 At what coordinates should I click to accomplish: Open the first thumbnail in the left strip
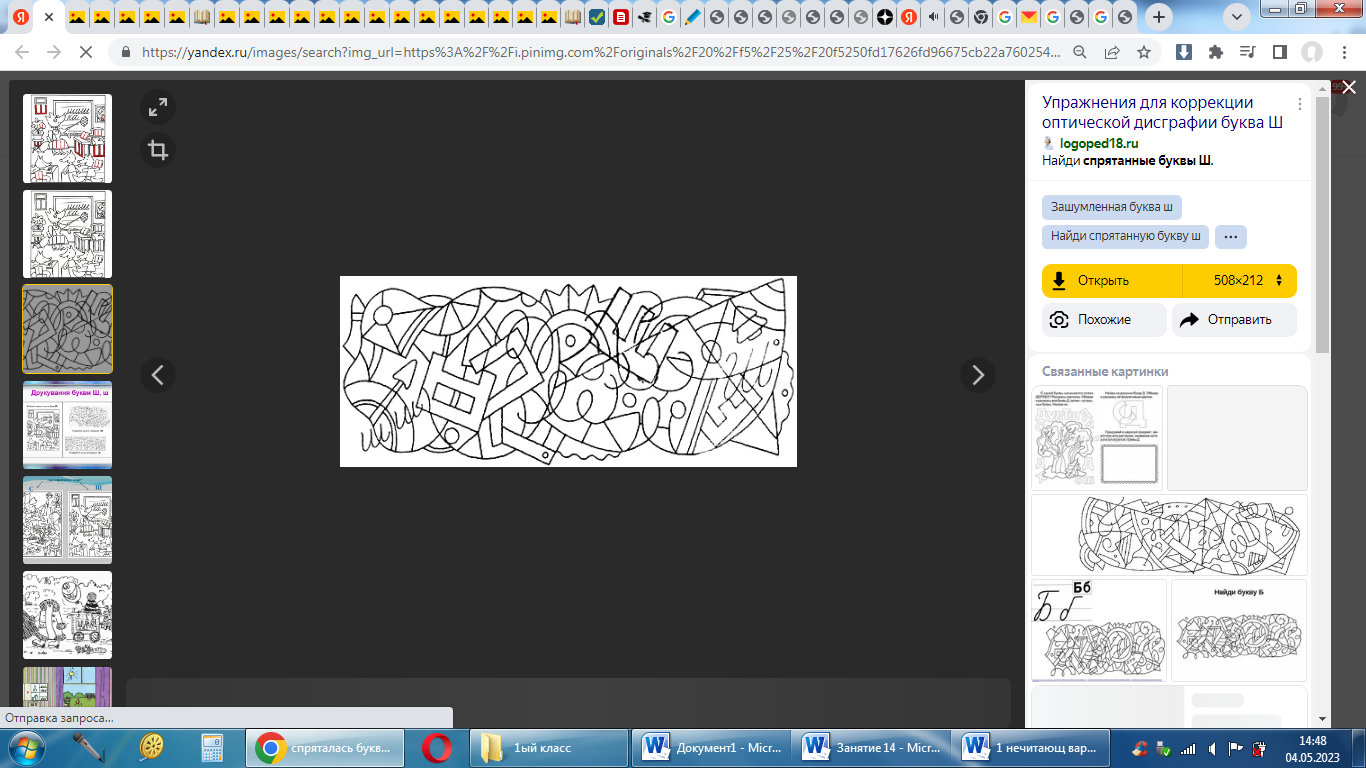pos(68,138)
